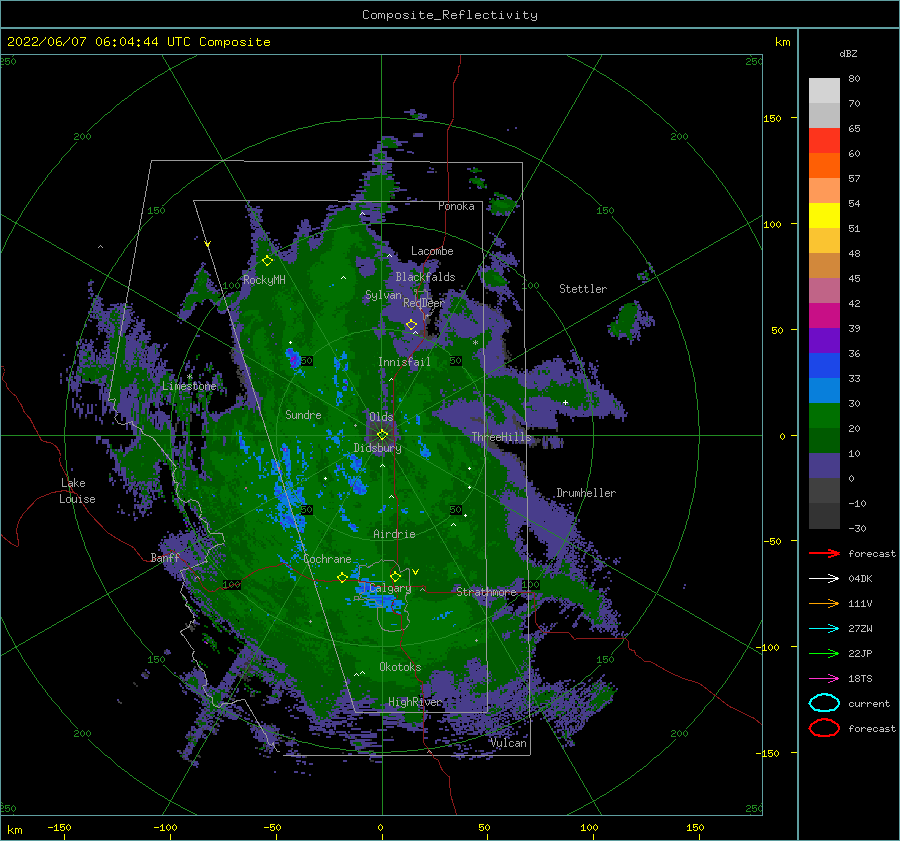Click the HighRiver map label
900x841 pixels.
(415, 702)
